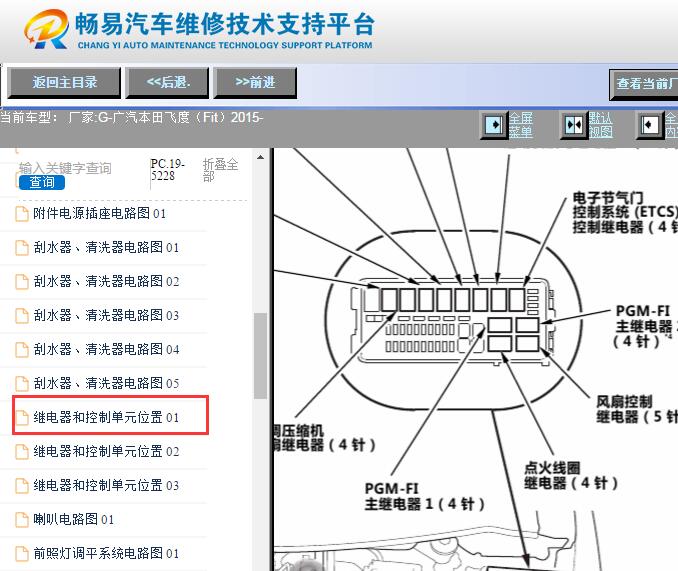The image size is (678, 571).
Task: Return to main catalog with 返回主目录
Action: tap(64, 82)
